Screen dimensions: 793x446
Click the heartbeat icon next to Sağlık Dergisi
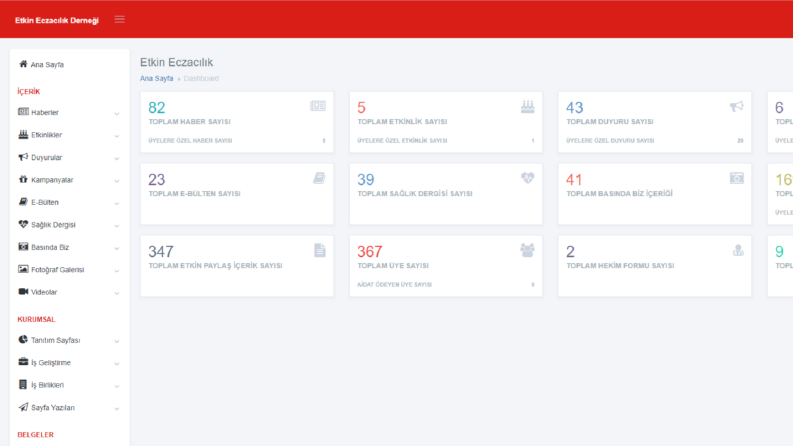(23, 224)
